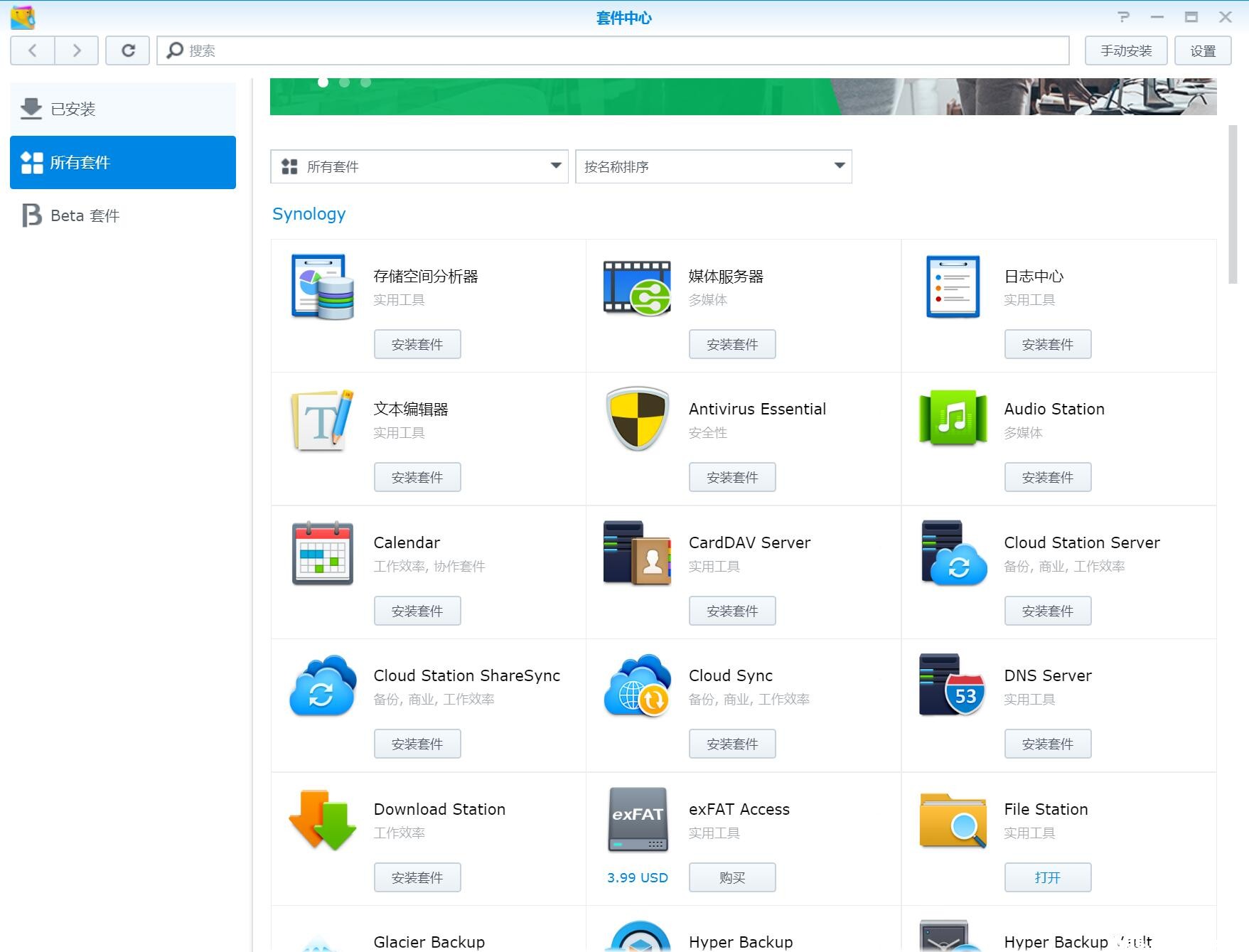Click the Text Editor (文本编辑器) icon

(322, 420)
